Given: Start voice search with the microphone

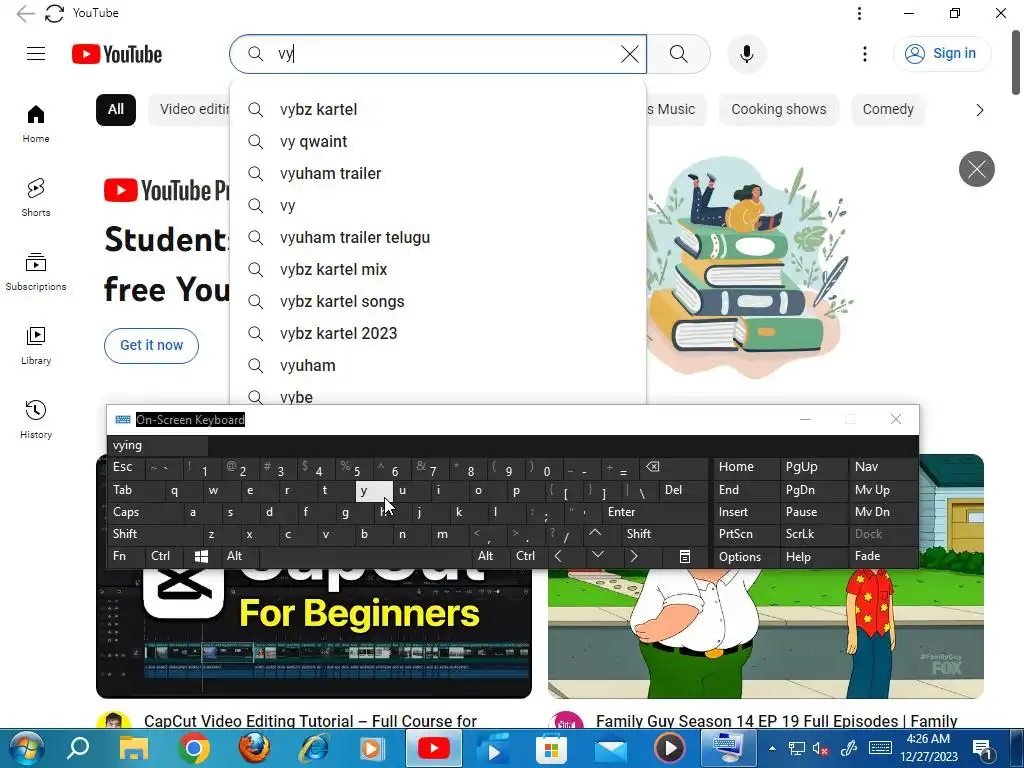Looking at the screenshot, I should click(x=746, y=54).
